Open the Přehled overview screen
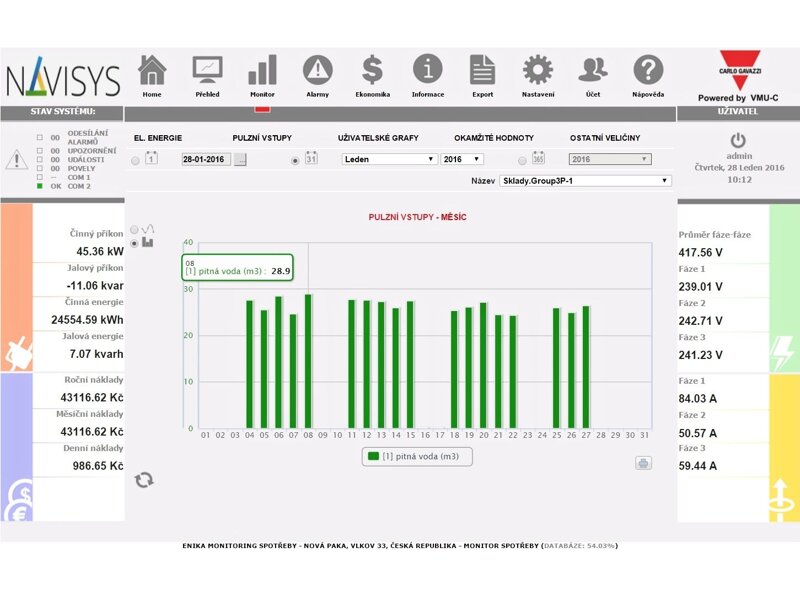800x600 pixels. [x=208, y=72]
